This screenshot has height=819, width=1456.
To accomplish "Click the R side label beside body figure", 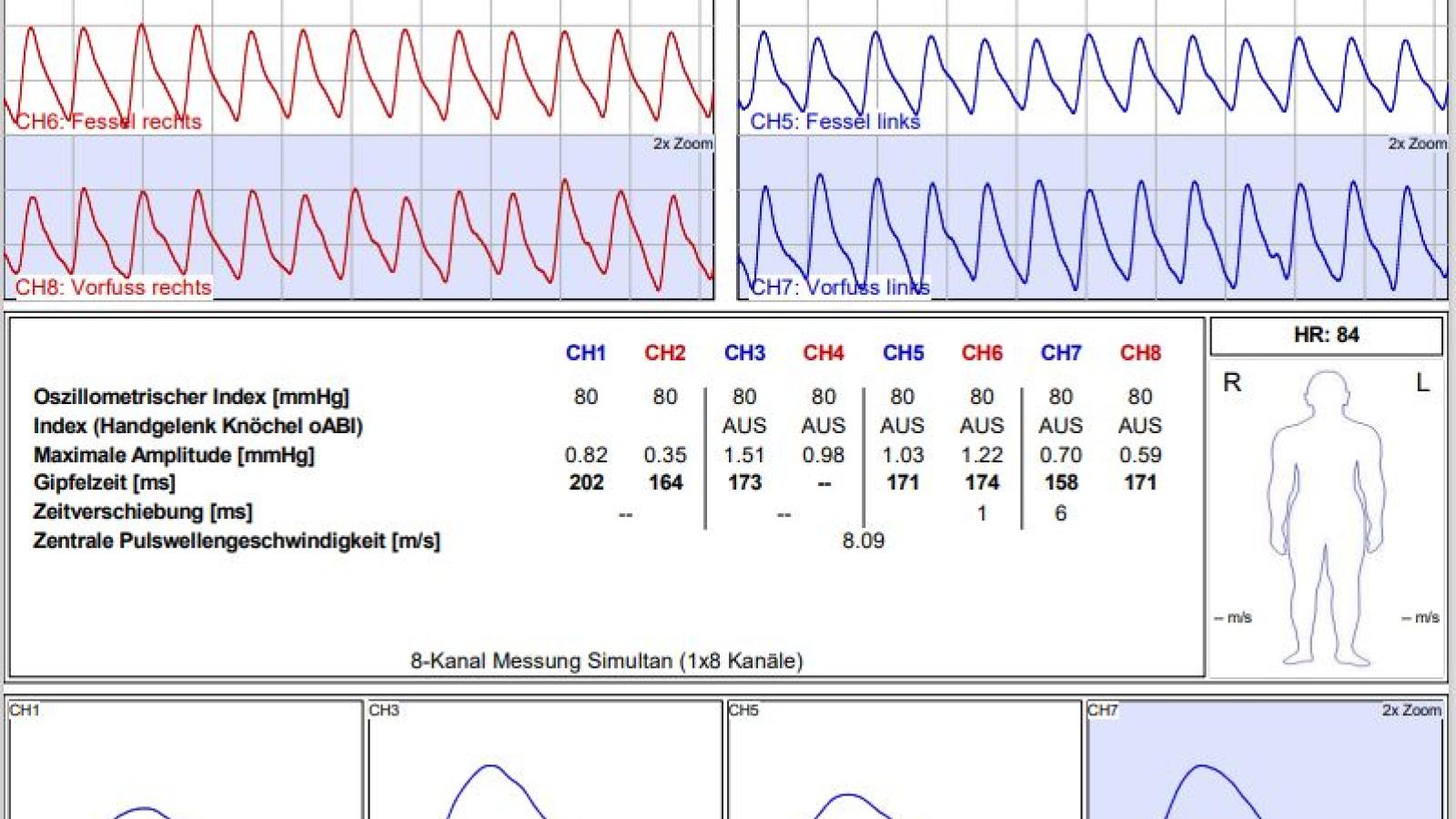I will pos(1232,382).
